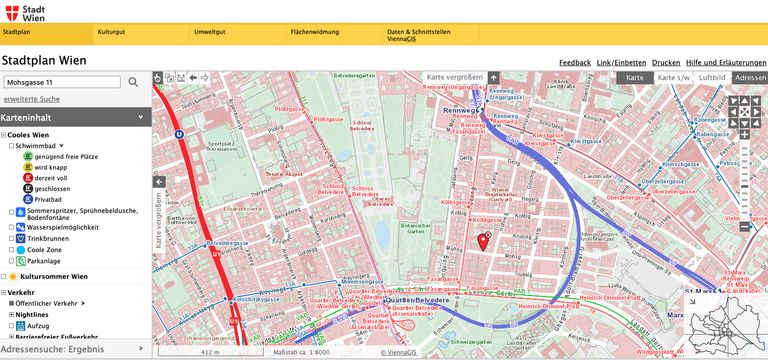Enable the Schwimmbad layer checkbox
The image size is (768, 360).
tap(11, 146)
